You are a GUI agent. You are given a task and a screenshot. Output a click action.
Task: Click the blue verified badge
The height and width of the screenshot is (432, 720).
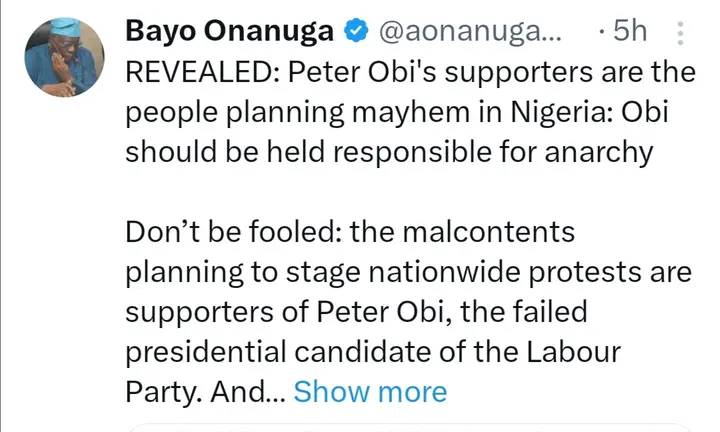point(353,33)
